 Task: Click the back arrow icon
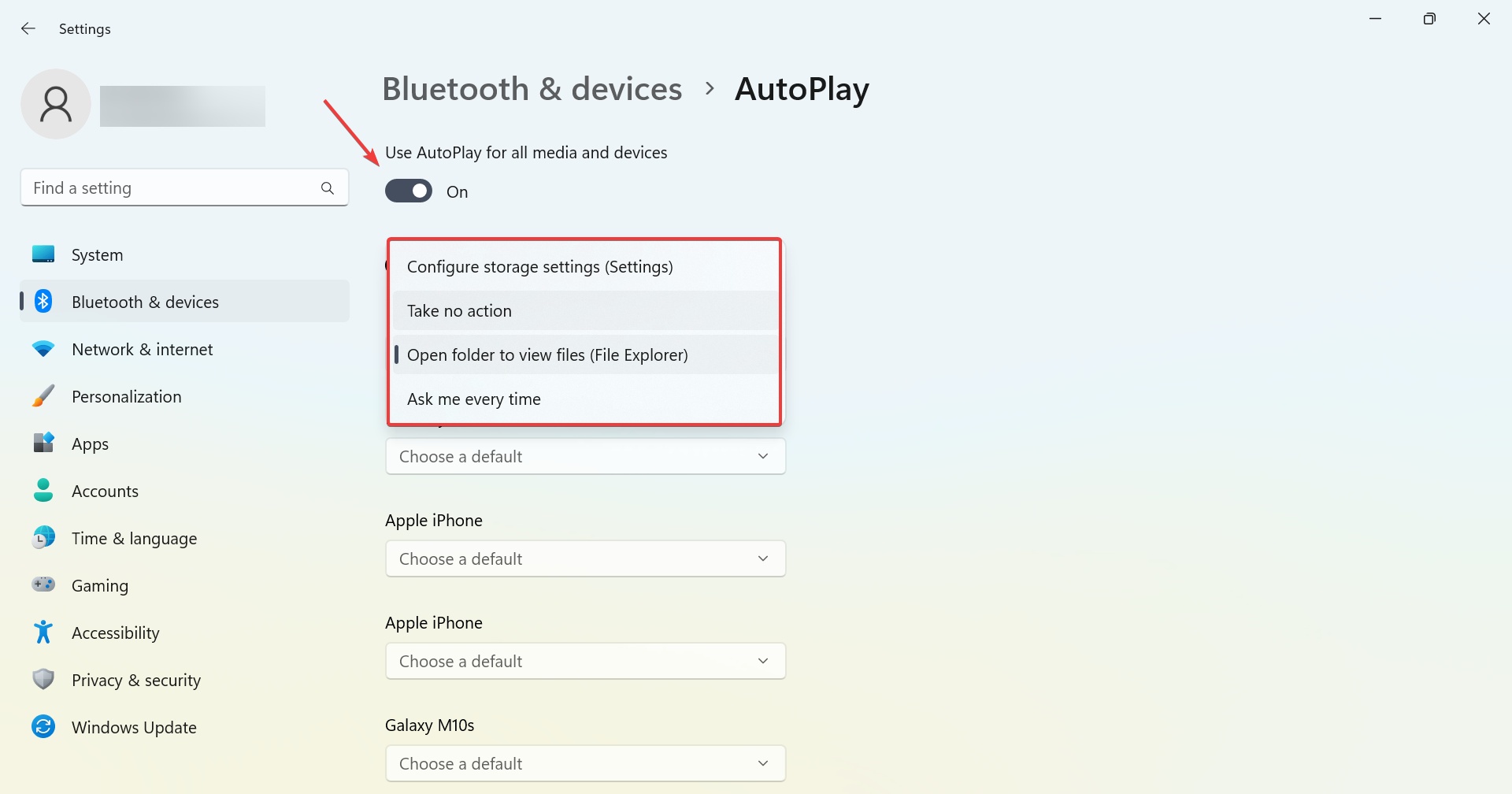pos(28,28)
